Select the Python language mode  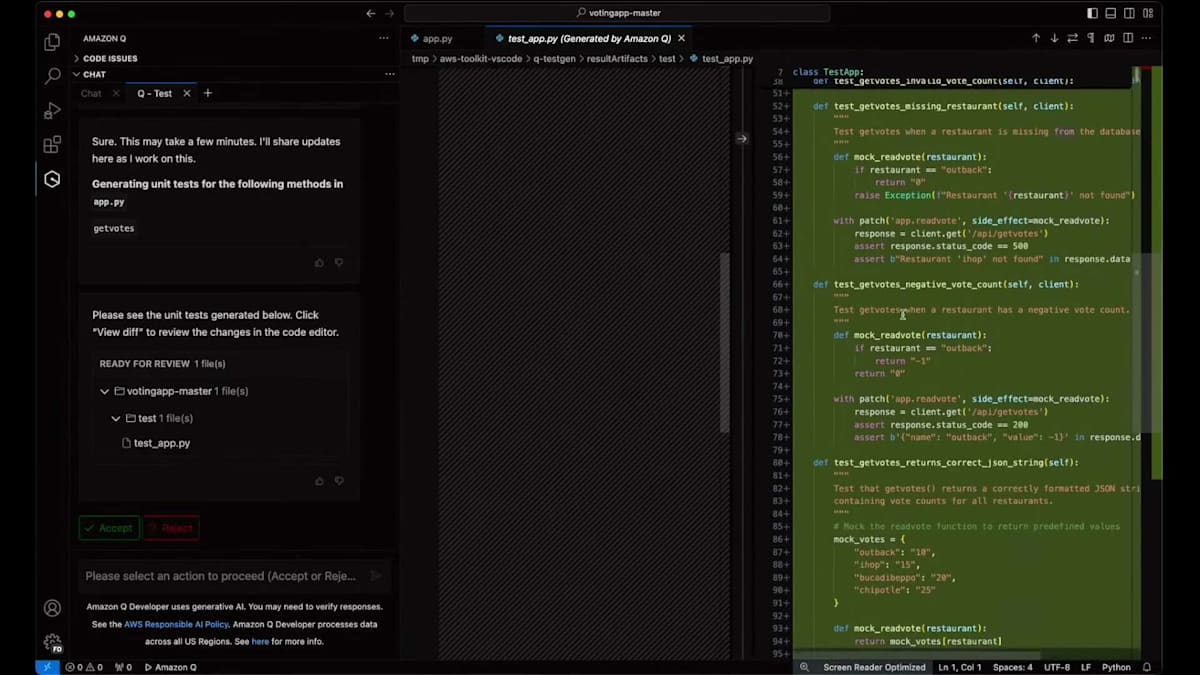pyautogui.click(x=1116, y=667)
